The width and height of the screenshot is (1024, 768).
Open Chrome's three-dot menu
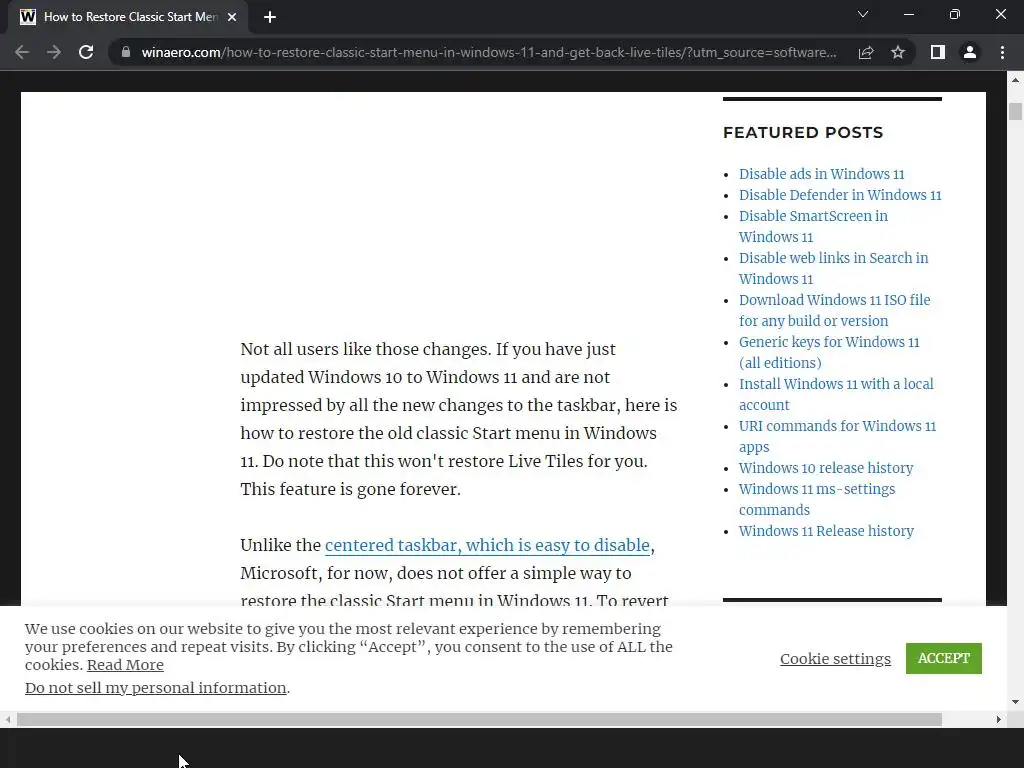pos(1002,52)
